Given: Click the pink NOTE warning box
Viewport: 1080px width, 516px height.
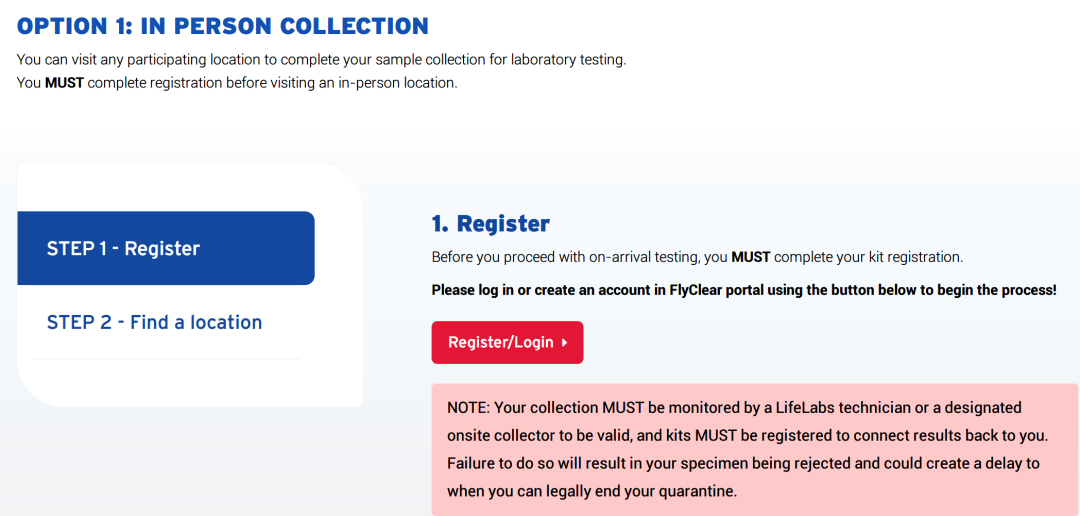Looking at the screenshot, I should click(x=755, y=450).
